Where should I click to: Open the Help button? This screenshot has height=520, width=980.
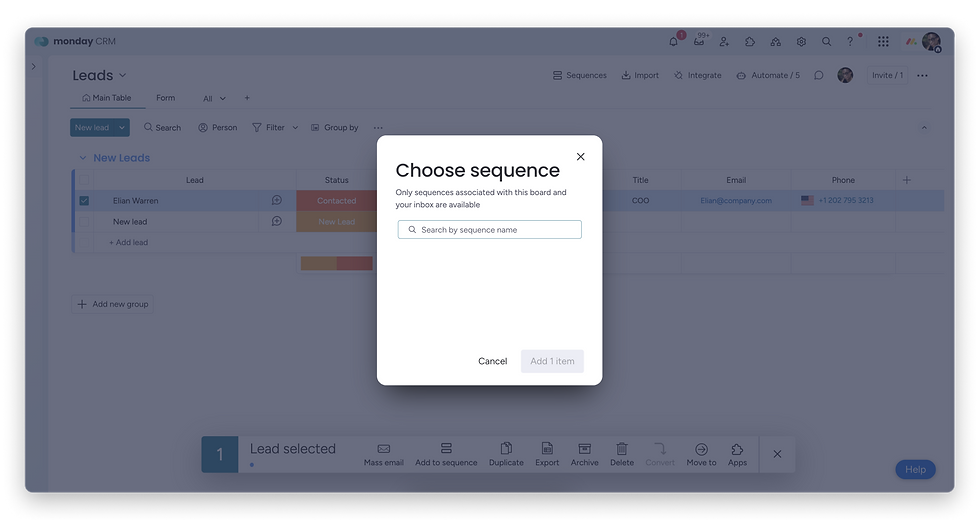click(x=916, y=469)
